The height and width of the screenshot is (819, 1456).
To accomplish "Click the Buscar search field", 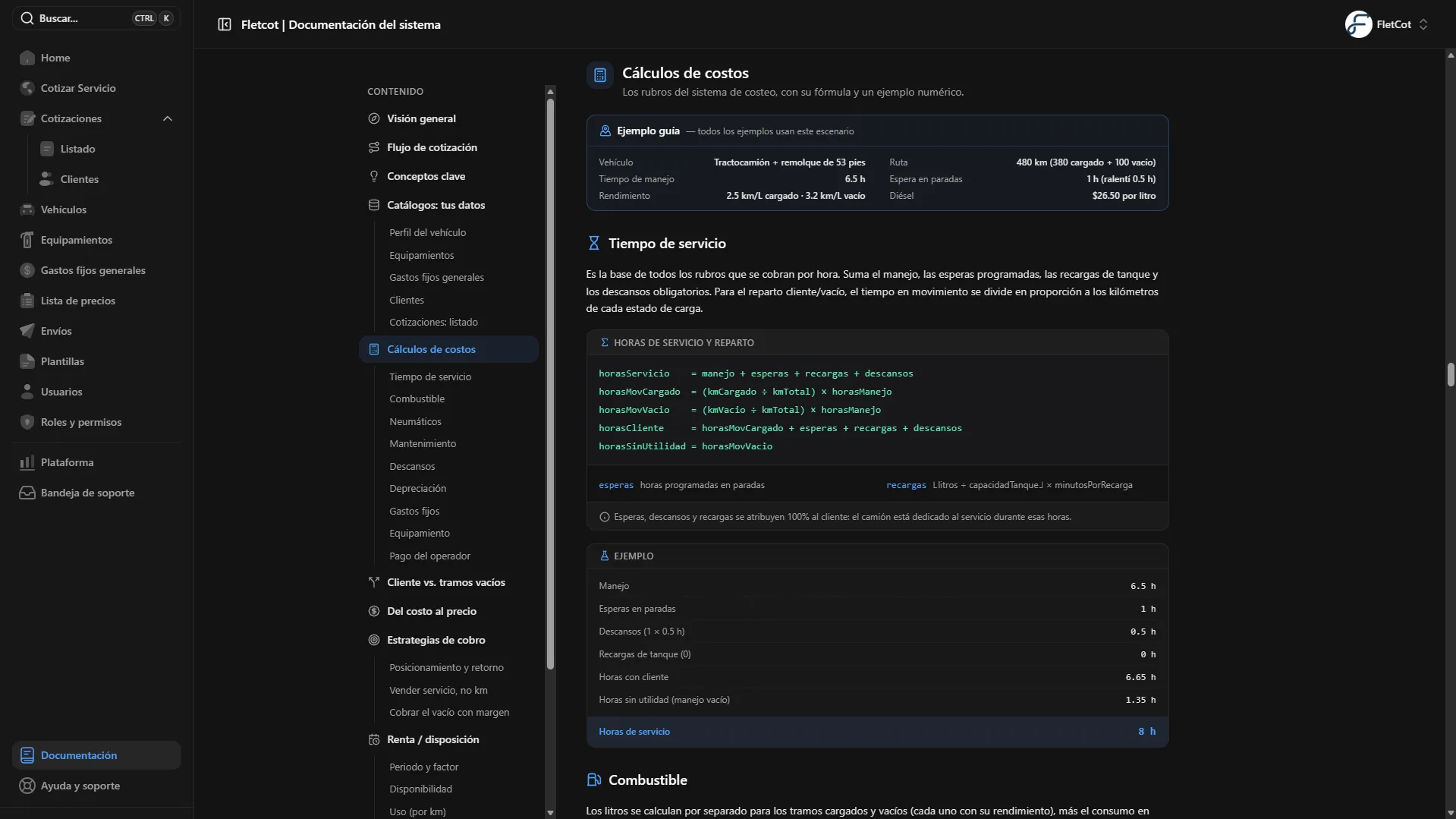I will pos(96,18).
